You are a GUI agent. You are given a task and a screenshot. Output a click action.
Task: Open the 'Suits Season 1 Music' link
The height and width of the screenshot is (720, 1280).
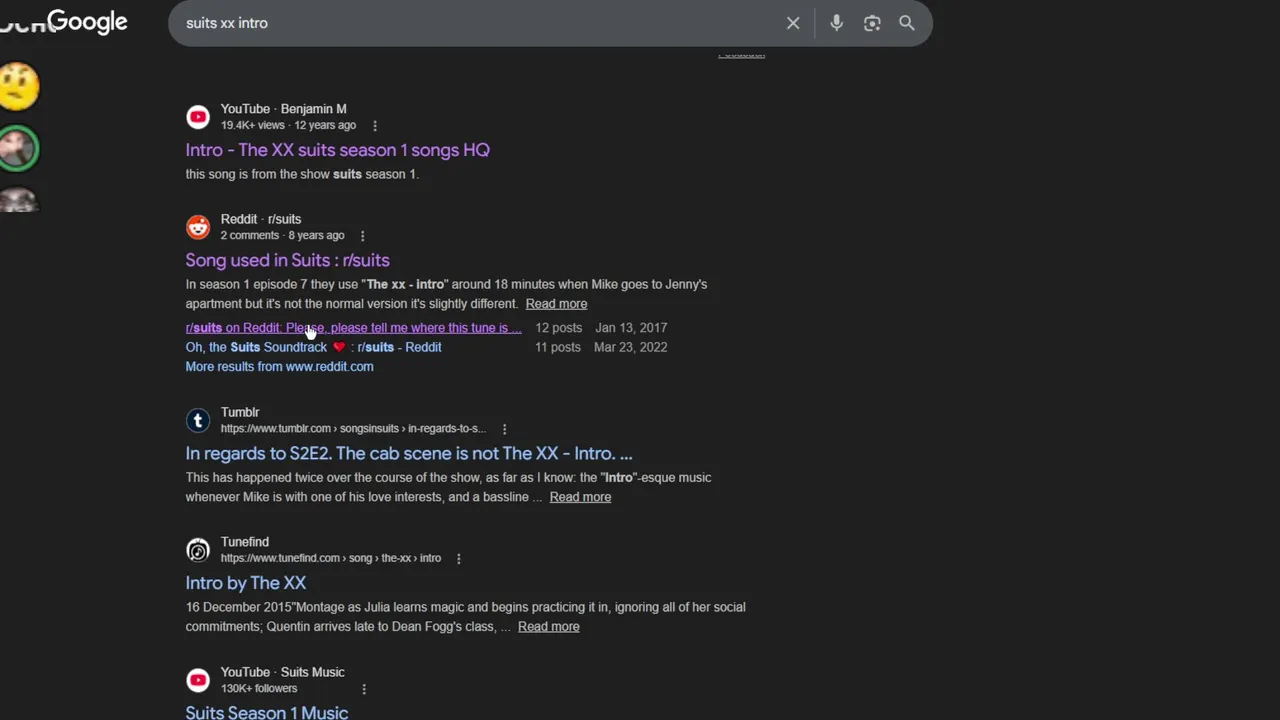pos(266,712)
